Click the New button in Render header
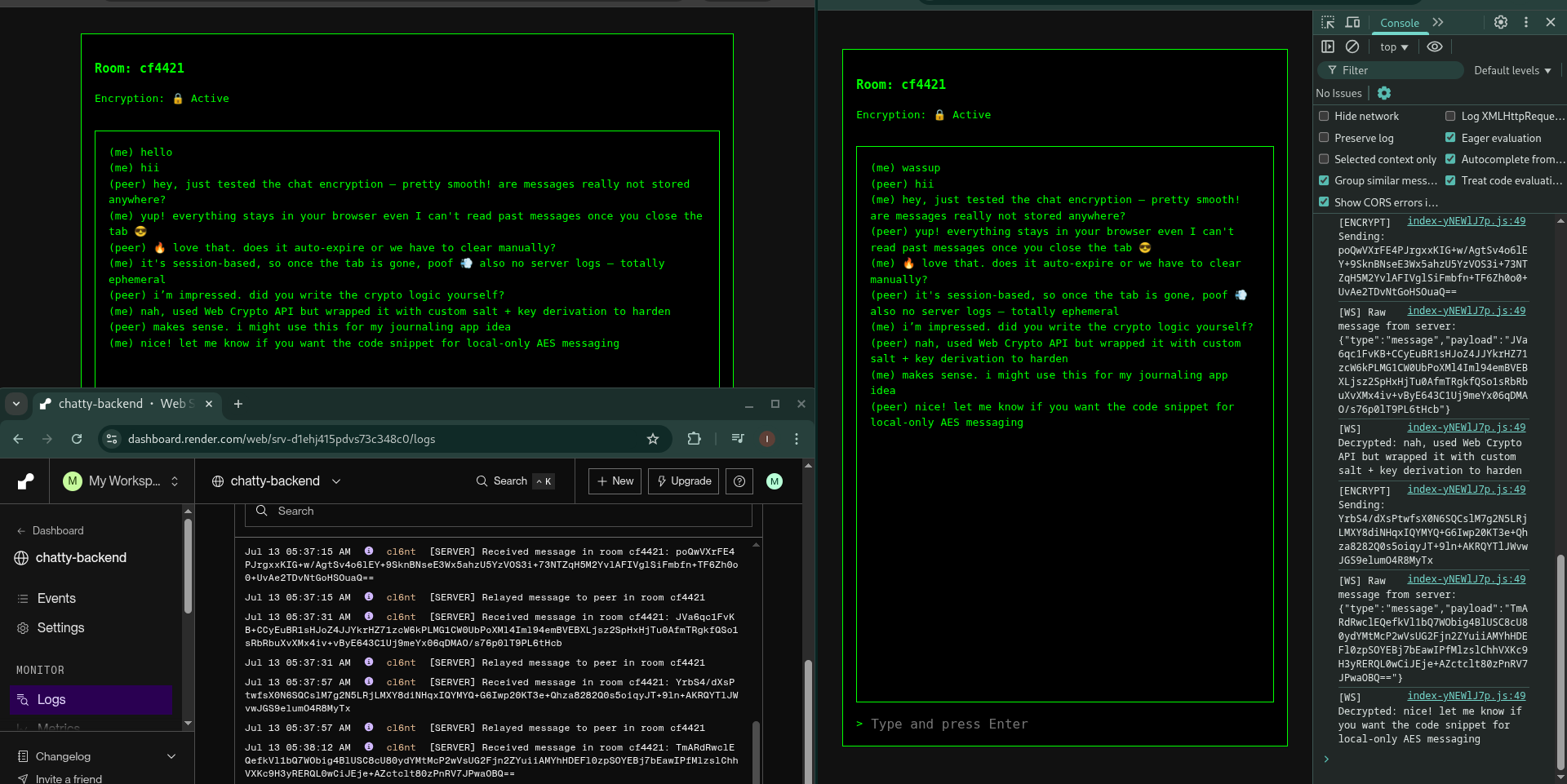Viewport: 1567px width, 784px height. (x=615, y=481)
